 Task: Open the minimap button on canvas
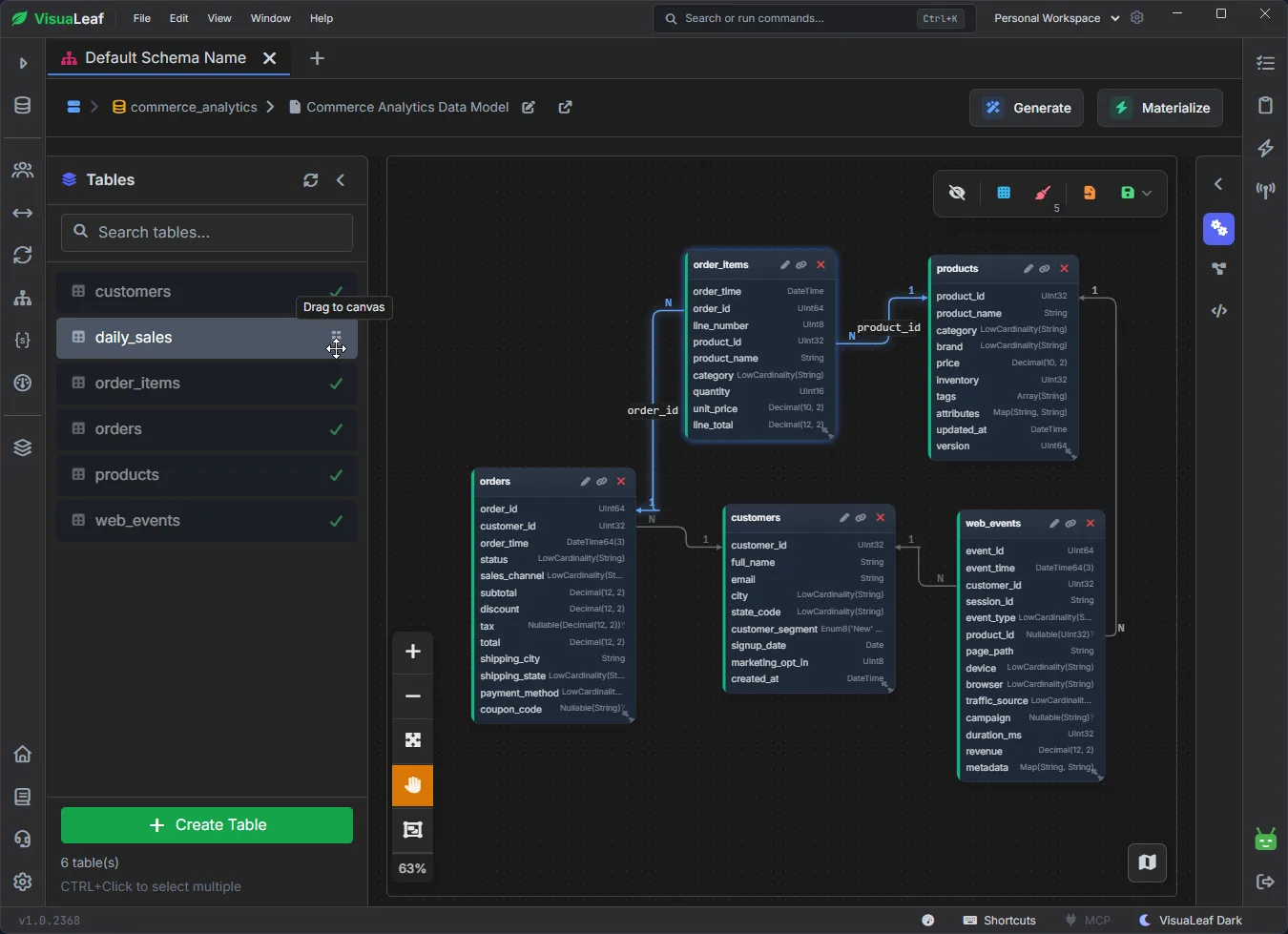coord(1147,862)
